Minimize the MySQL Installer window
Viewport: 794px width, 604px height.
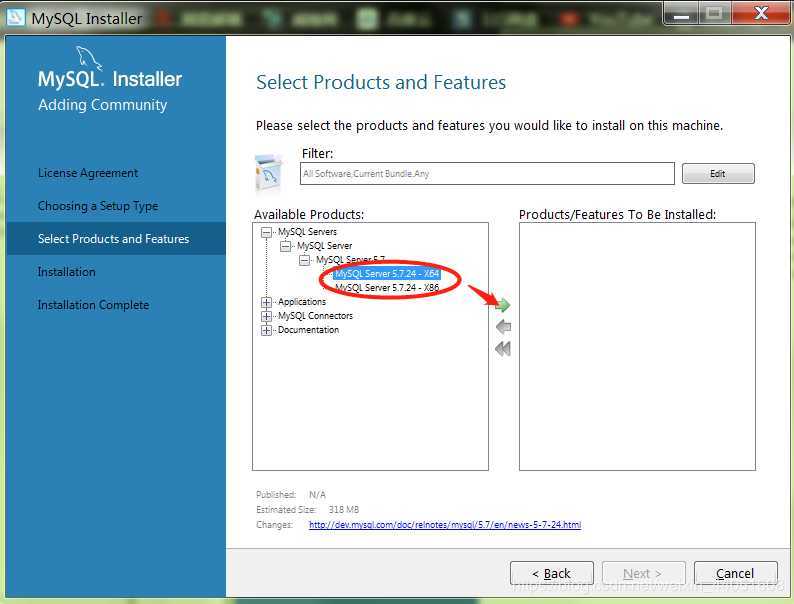681,14
